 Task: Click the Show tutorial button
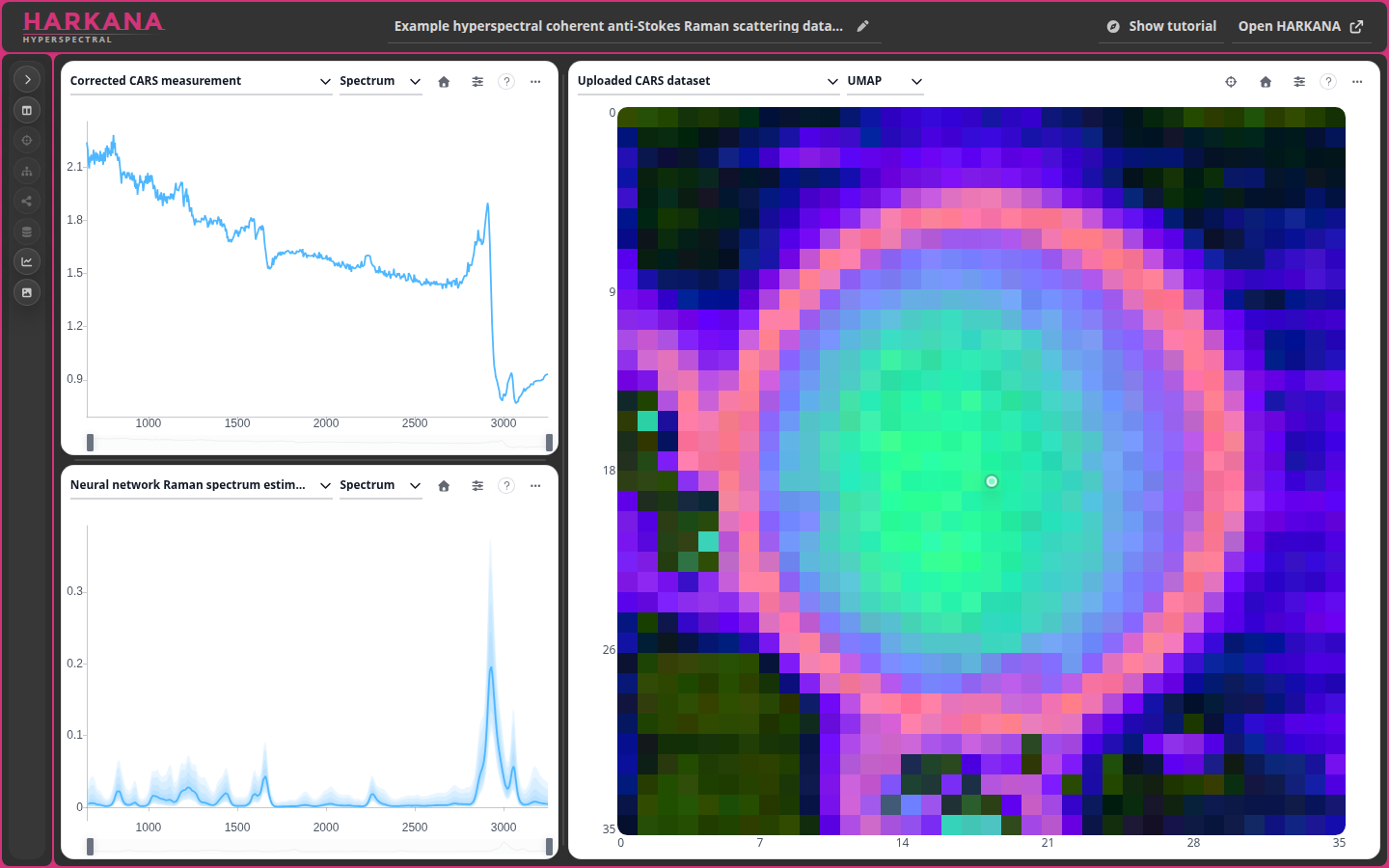tap(1161, 26)
